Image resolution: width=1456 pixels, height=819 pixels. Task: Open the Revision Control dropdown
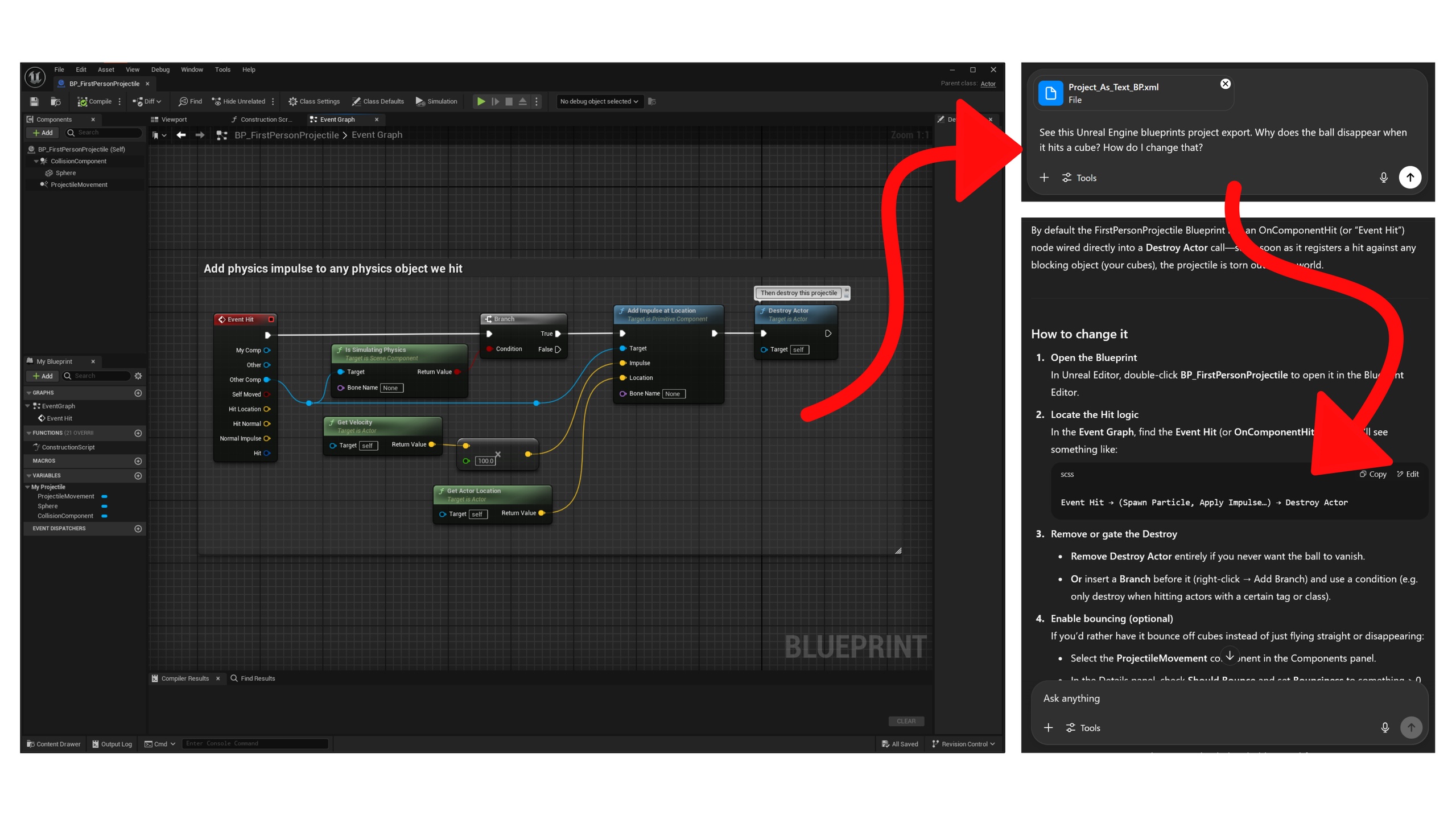pos(963,744)
